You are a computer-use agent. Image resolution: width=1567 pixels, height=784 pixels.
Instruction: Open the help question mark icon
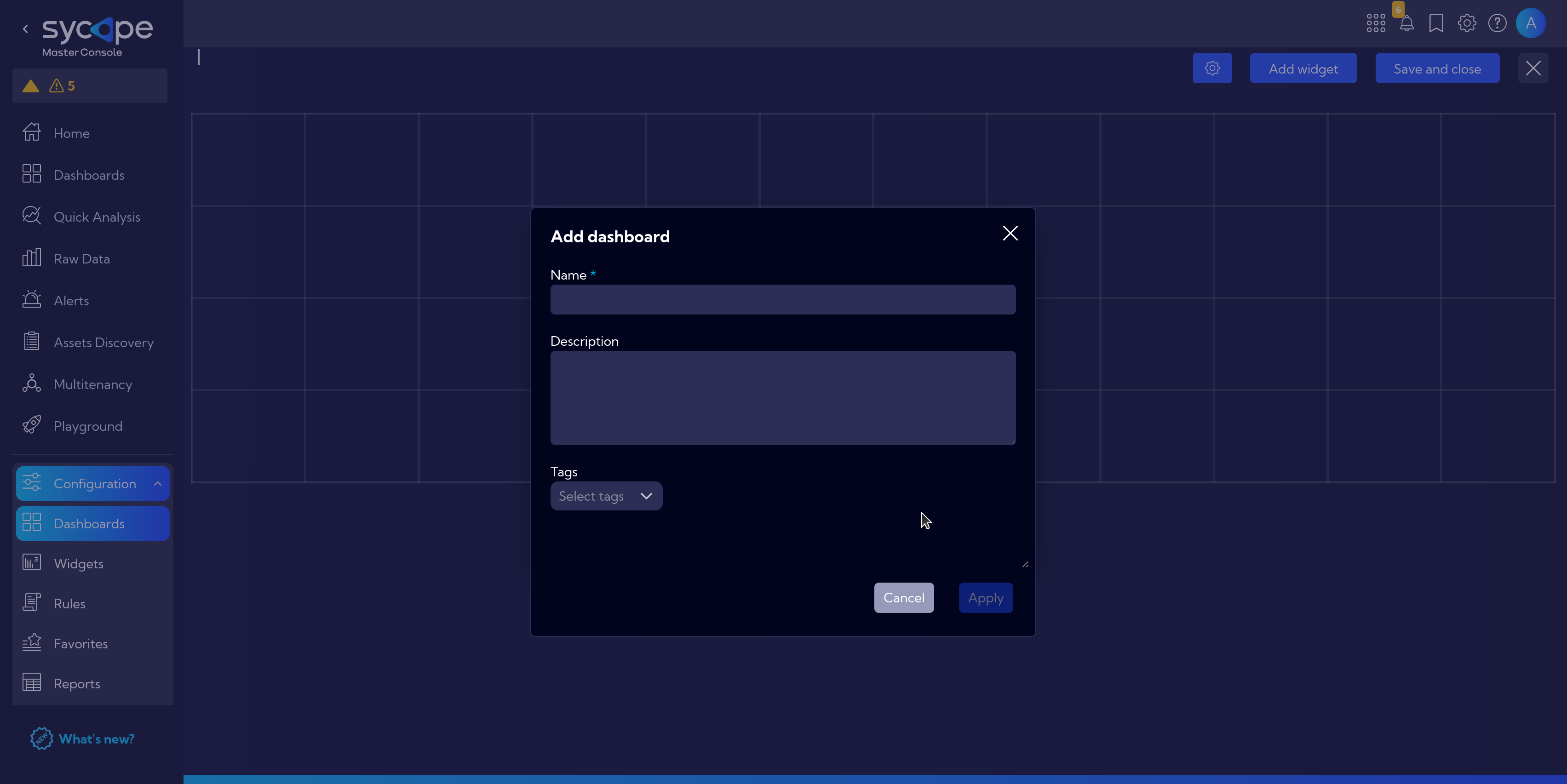click(x=1497, y=24)
